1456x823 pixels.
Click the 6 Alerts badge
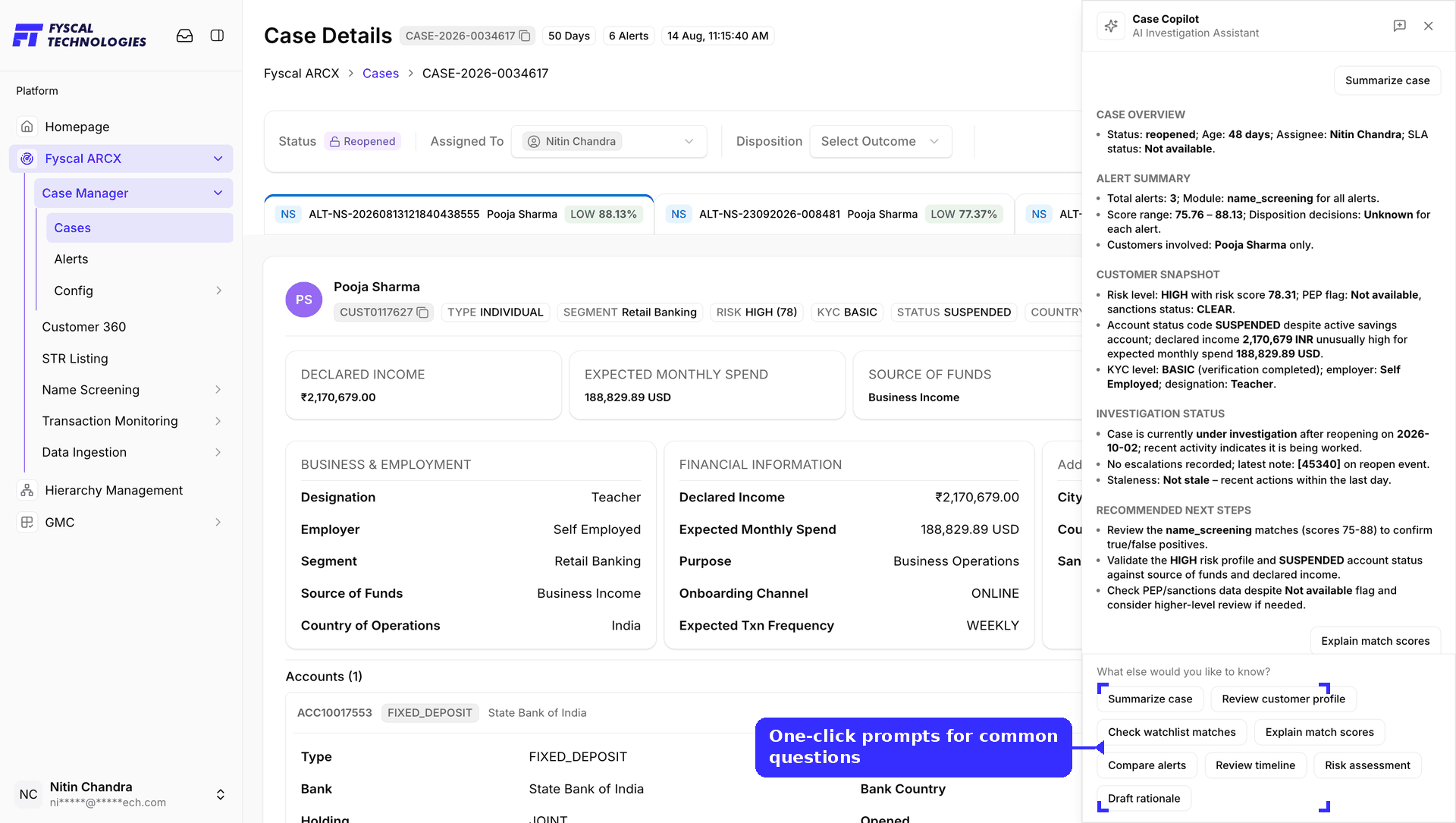point(629,36)
